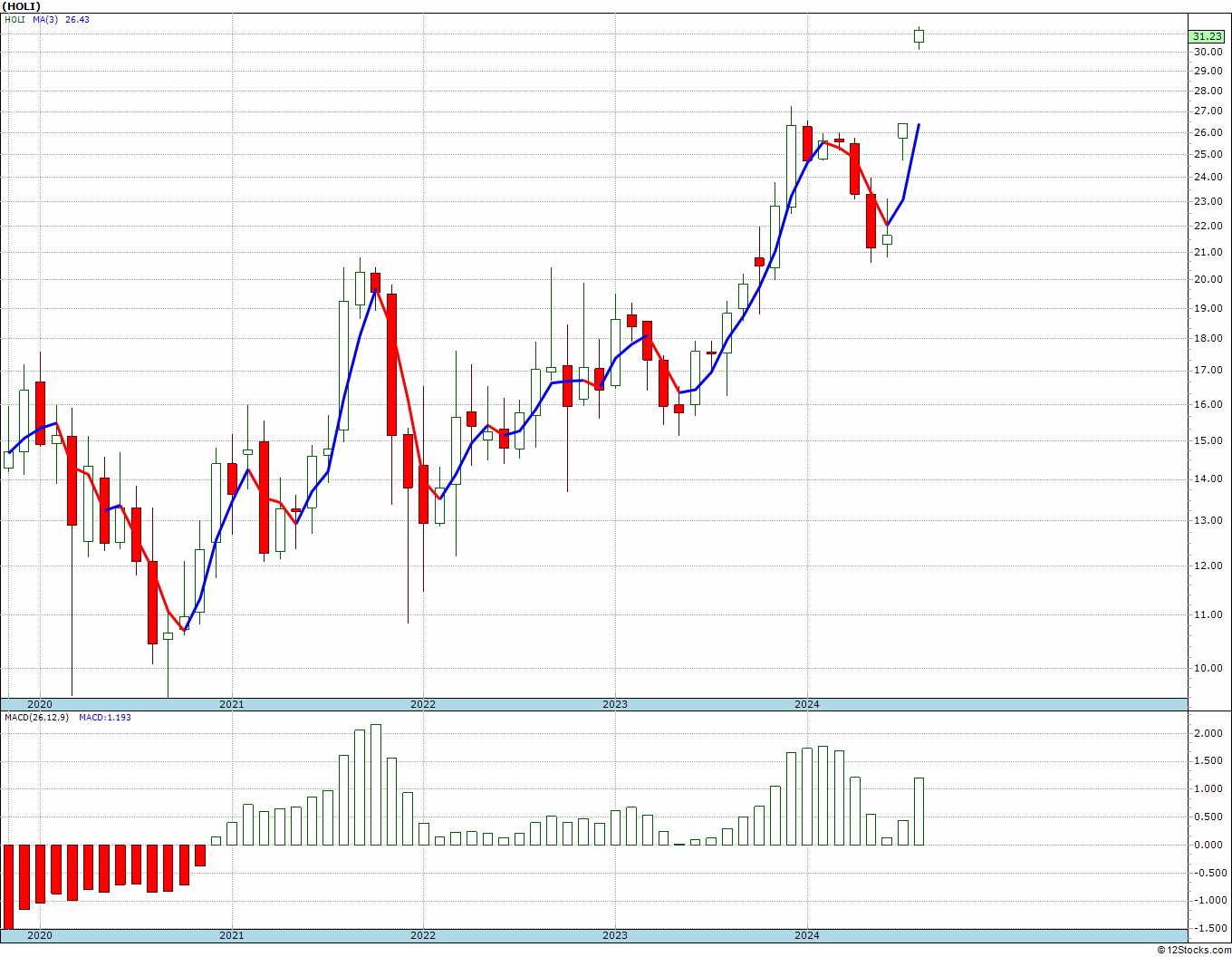
Task: Pick the 27.00 price axis label
Action: click(x=1208, y=111)
